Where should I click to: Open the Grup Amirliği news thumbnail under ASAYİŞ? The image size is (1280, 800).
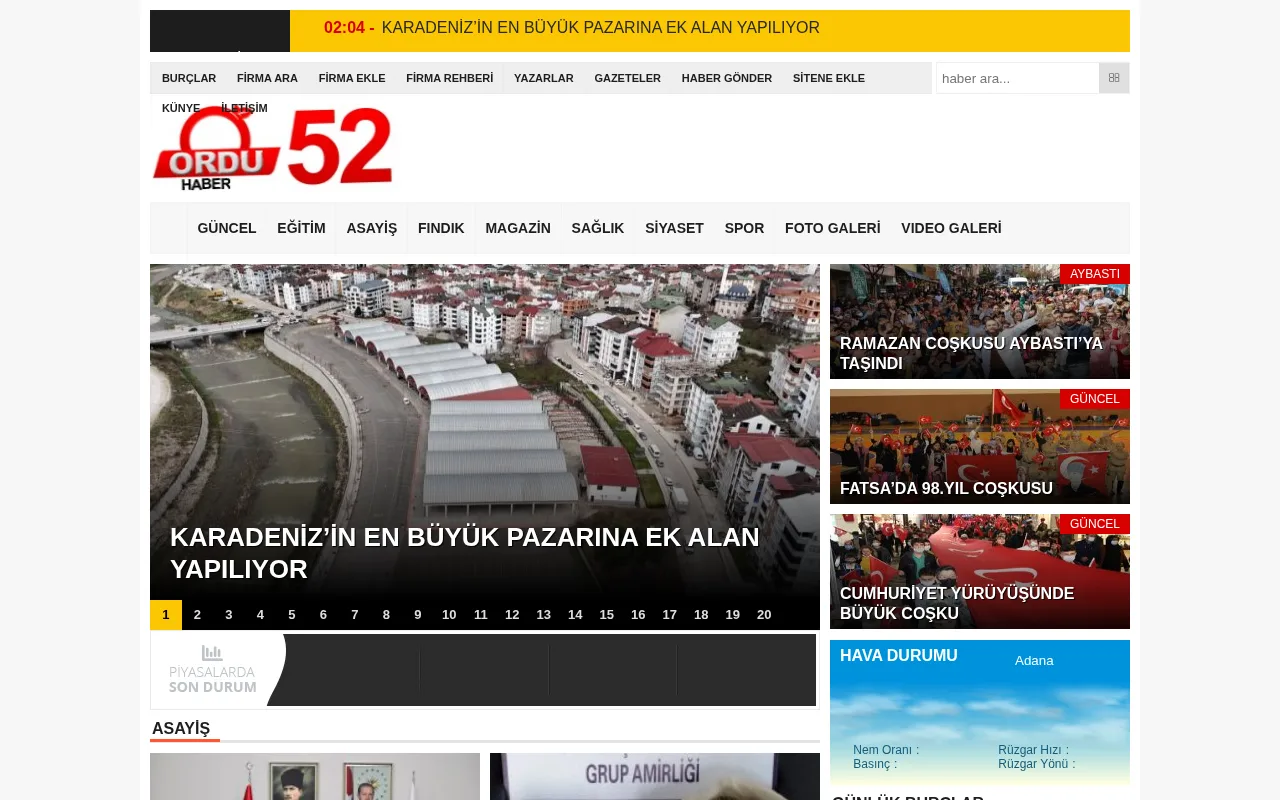tap(654, 777)
